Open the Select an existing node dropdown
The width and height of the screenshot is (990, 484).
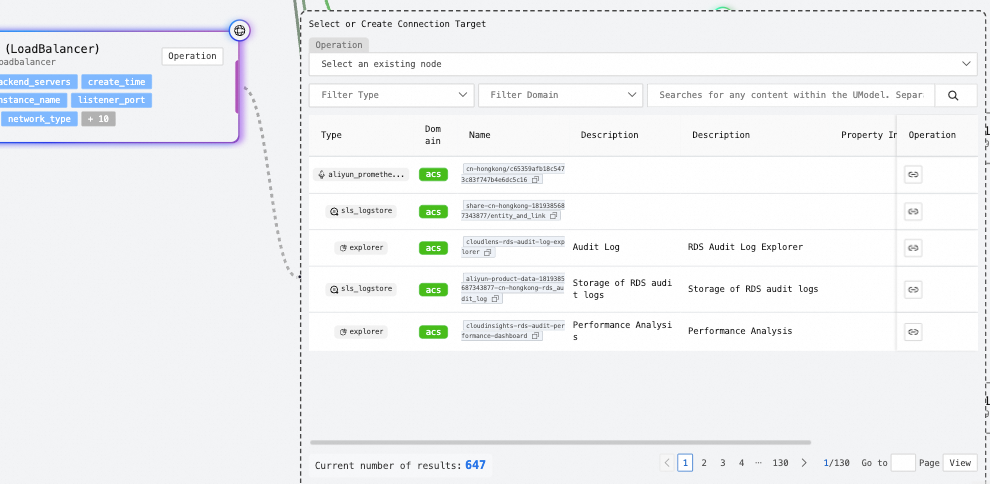(x=643, y=64)
